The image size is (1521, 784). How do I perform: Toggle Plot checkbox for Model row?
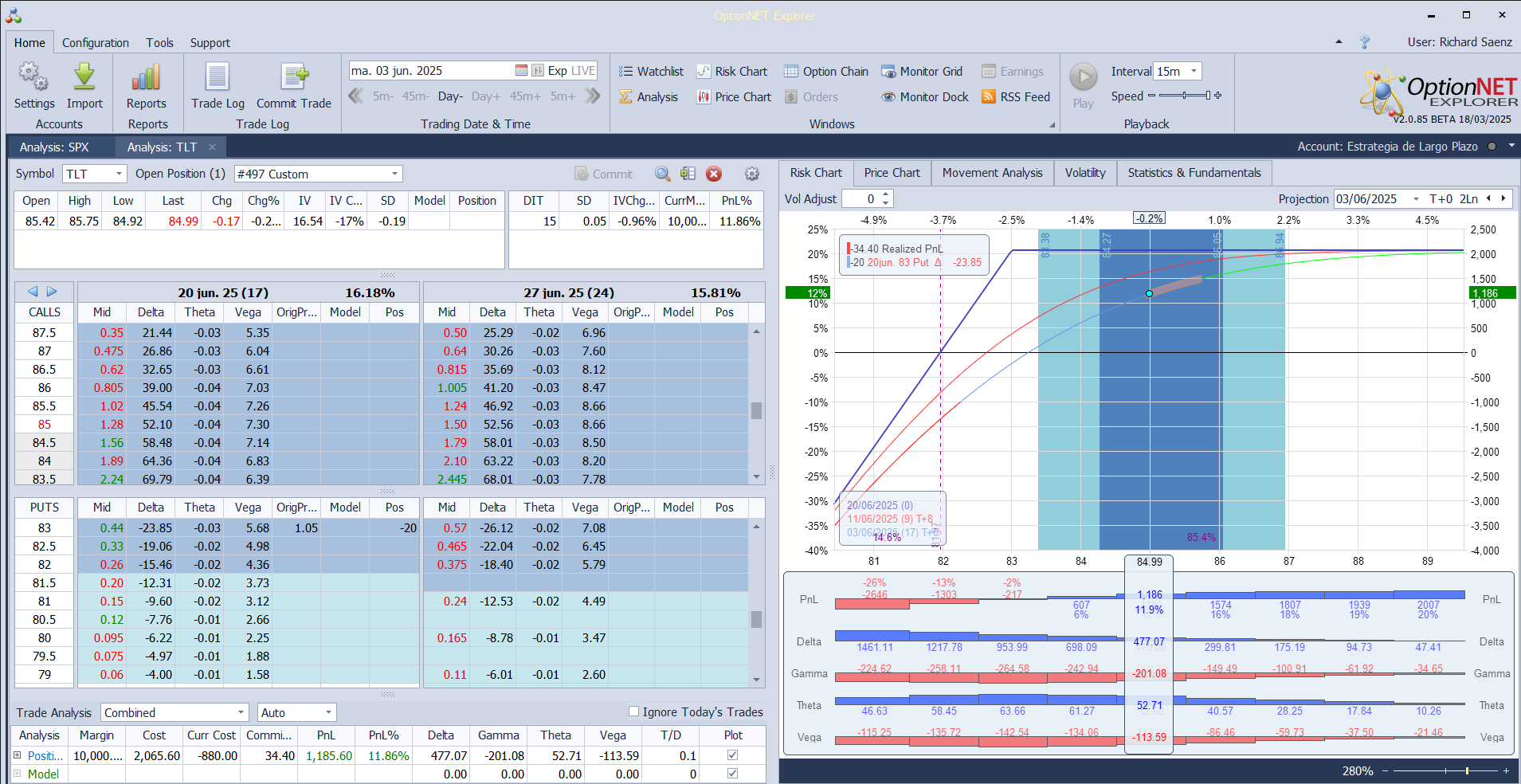pyautogui.click(x=733, y=774)
